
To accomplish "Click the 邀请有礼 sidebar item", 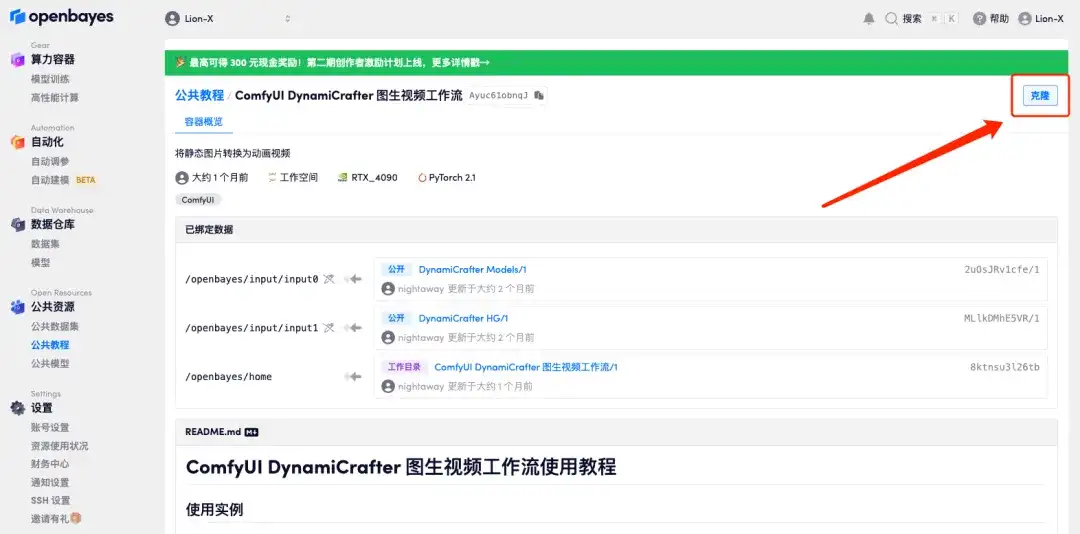I will pyautogui.click(x=56, y=518).
